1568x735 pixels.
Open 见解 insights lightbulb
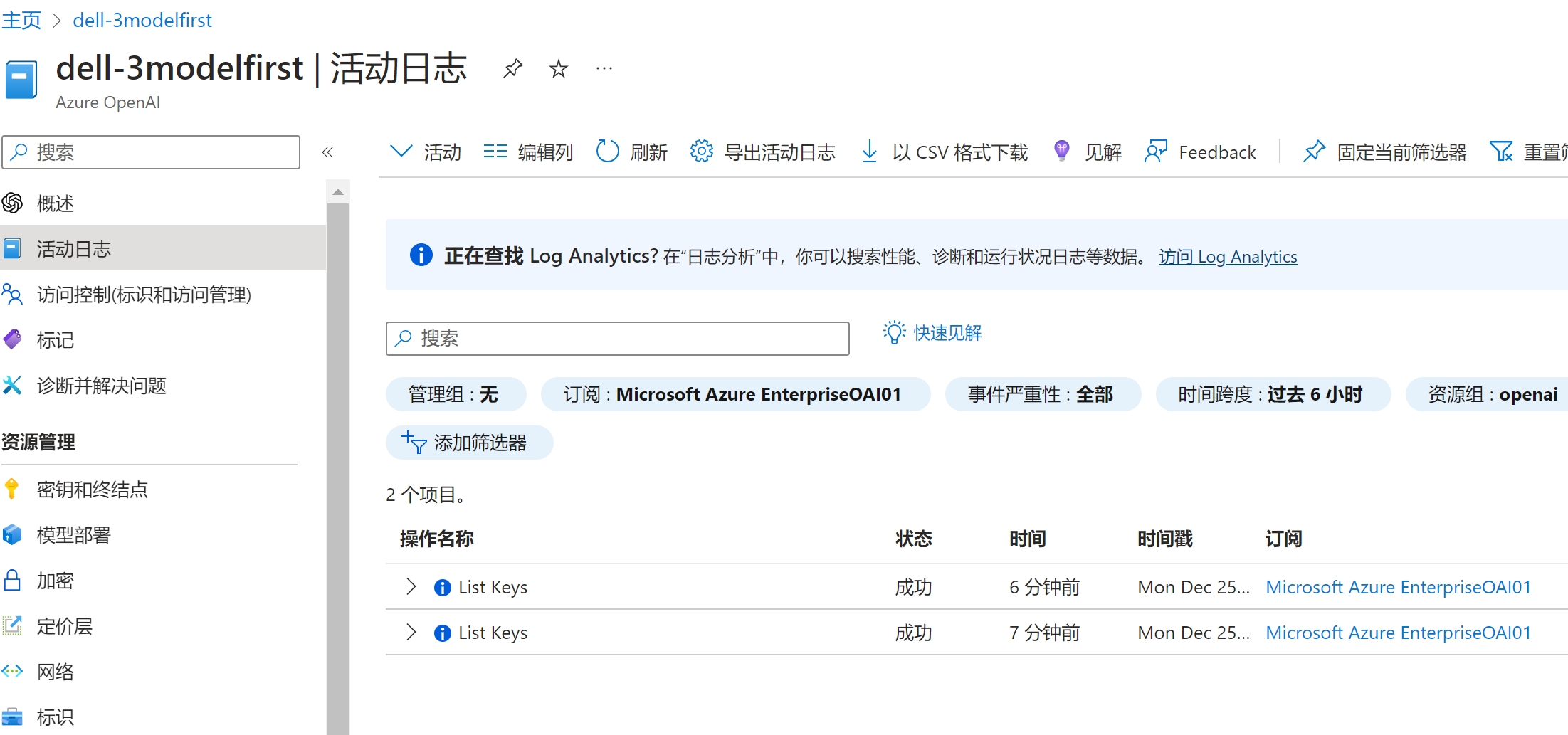click(1087, 152)
